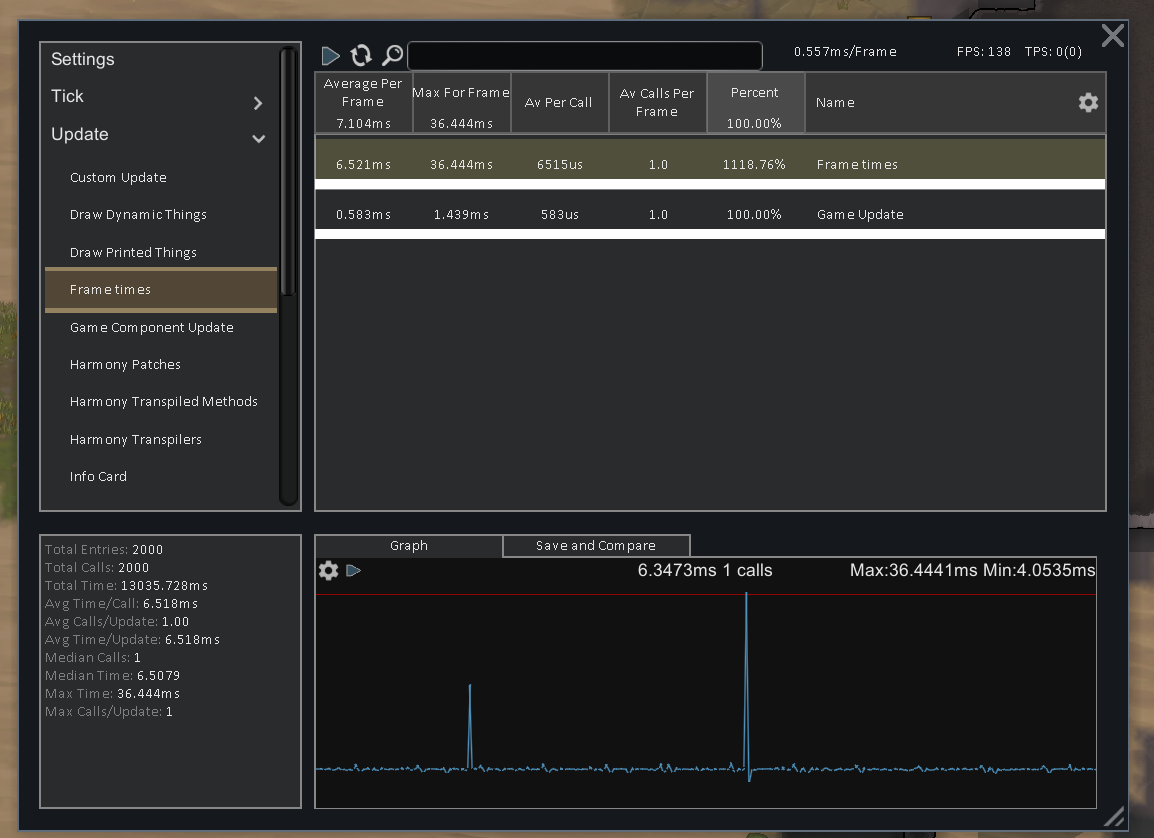The image size is (1154, 838).
Task: Click Total Time 13035.728ms stat
Action: point(126,586)
